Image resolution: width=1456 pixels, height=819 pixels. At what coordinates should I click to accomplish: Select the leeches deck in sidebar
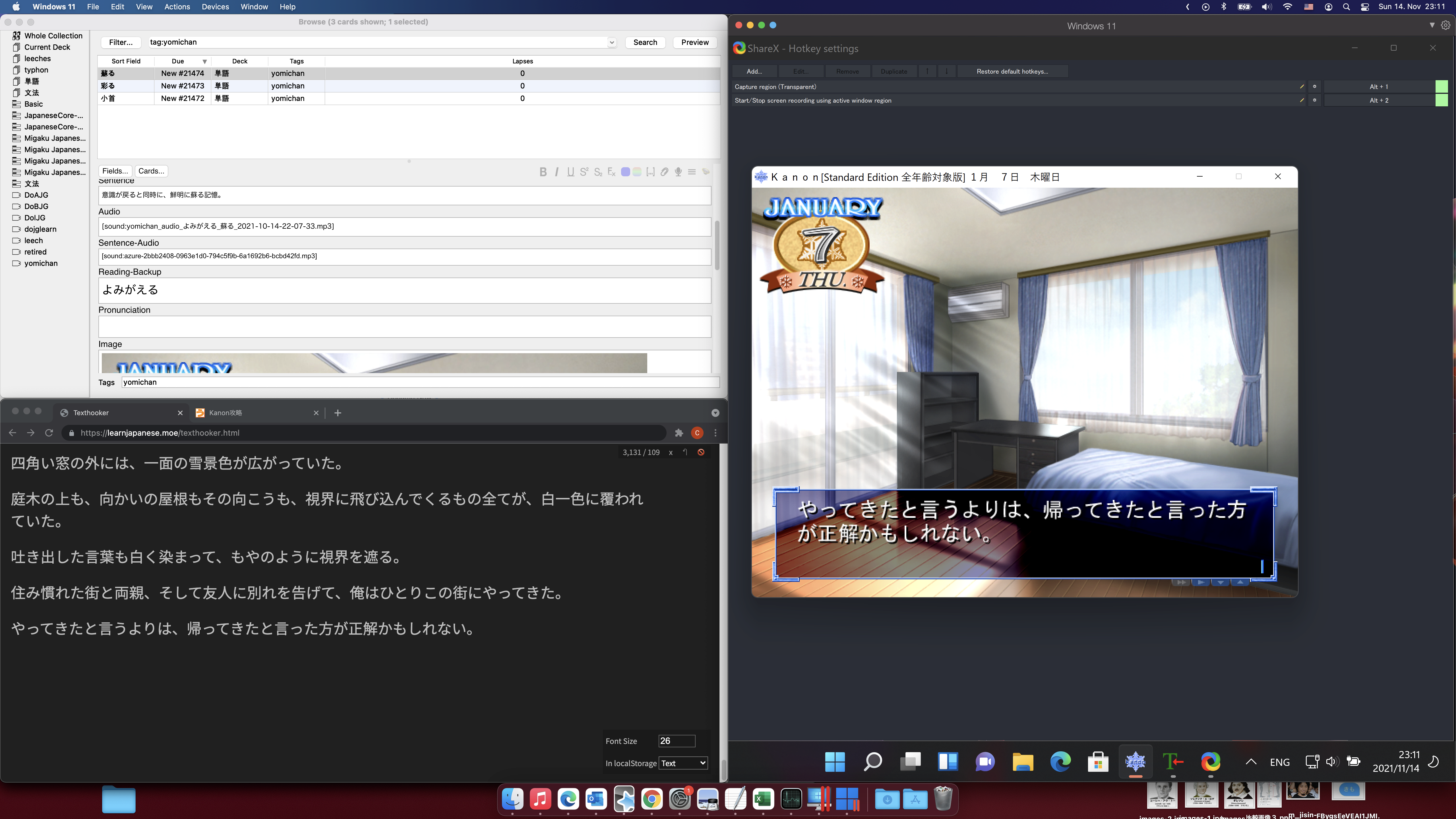[x=37, y=59]
